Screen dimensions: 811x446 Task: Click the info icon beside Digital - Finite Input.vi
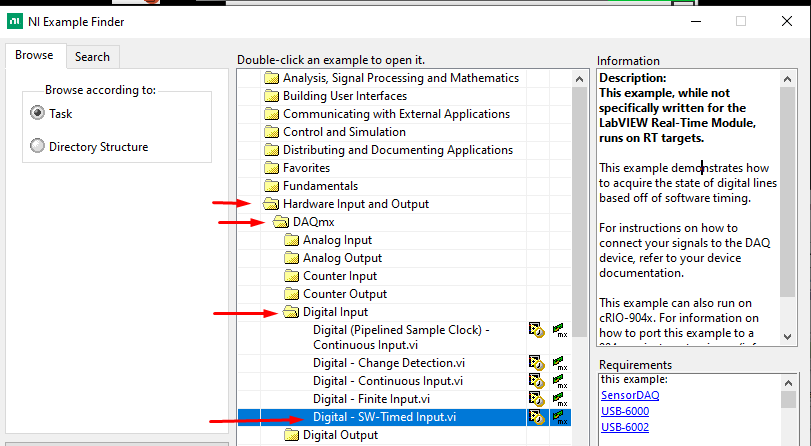(537, 399)
